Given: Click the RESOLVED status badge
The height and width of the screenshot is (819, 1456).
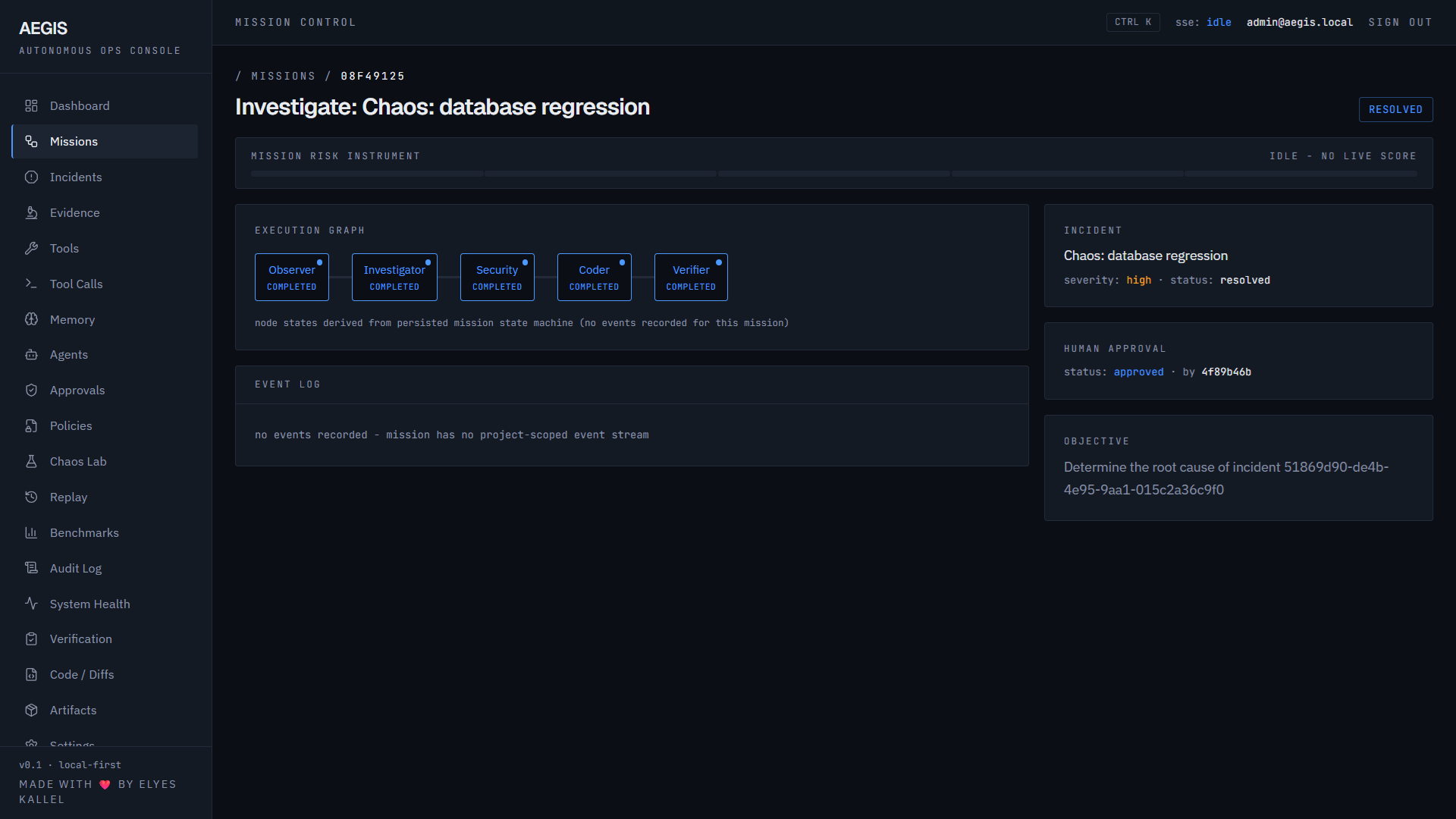Looking at the screenshot, I should [x=1395, y=110].
